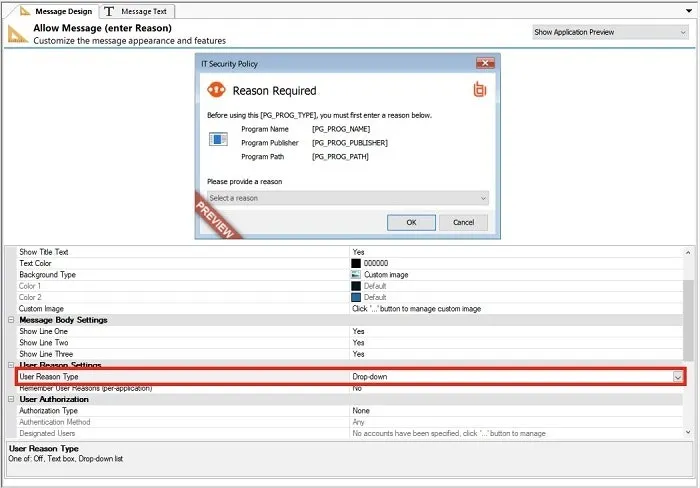Collapse the Message Body Settings section

click(11, 320)
